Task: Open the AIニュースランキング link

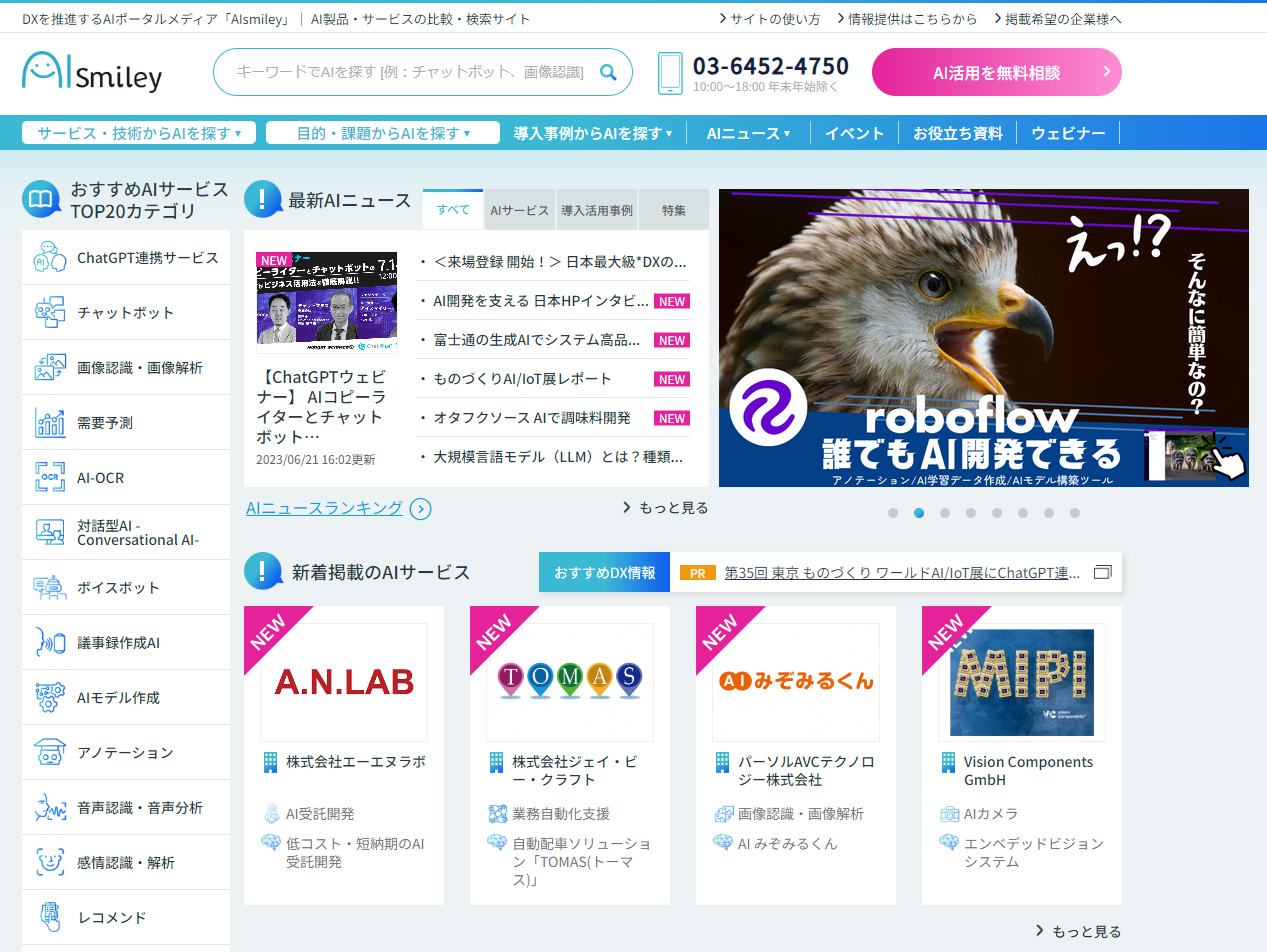Action: point(325,507)
